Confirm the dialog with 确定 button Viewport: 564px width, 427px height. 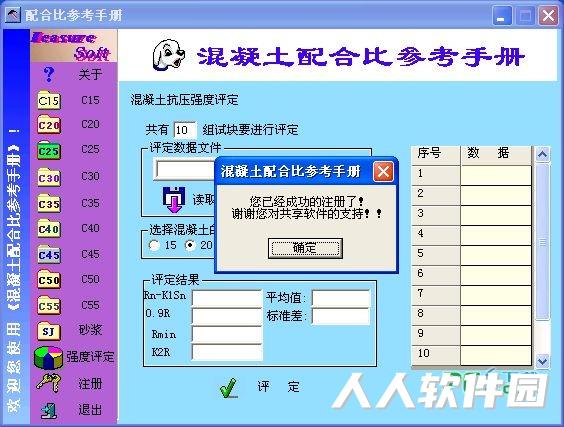pyautogui.click(x=305, y=248)
